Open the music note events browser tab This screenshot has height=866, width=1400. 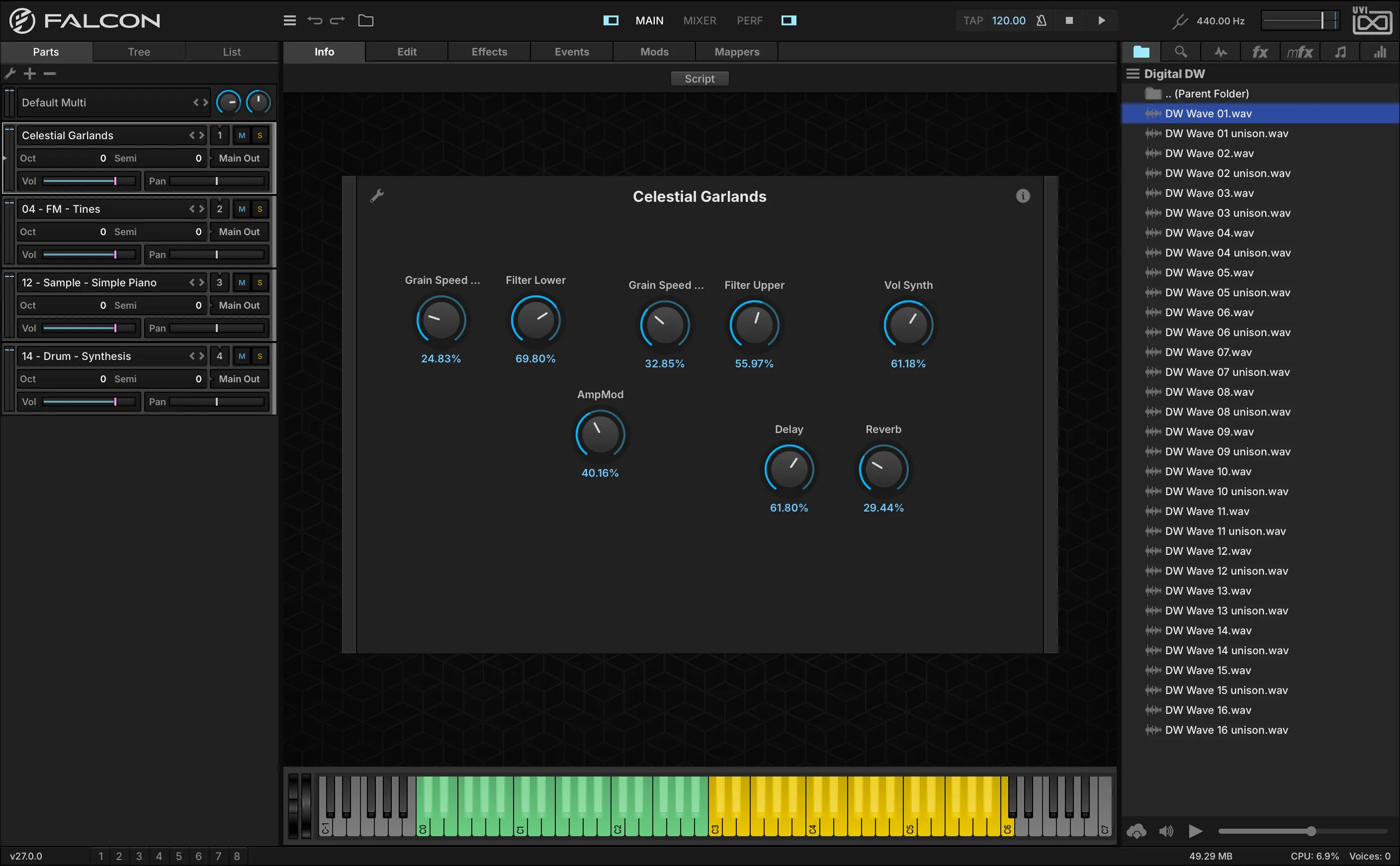(x=1340, y=52)
